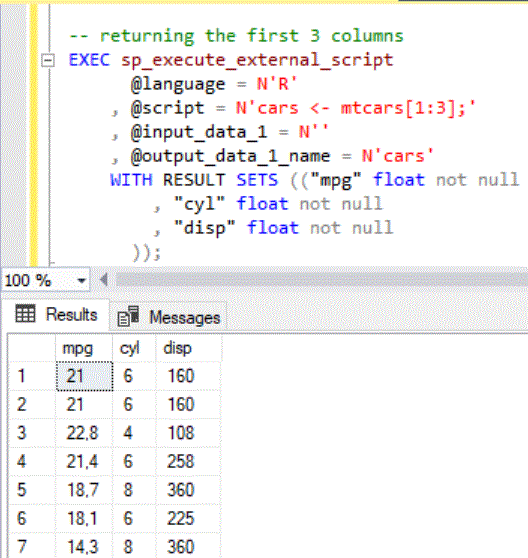Click mpg cell 22,8

tap(84, 433)
